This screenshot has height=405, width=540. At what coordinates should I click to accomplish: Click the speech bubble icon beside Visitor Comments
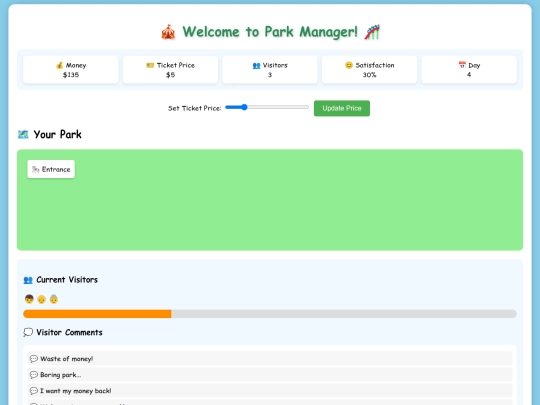28,332
